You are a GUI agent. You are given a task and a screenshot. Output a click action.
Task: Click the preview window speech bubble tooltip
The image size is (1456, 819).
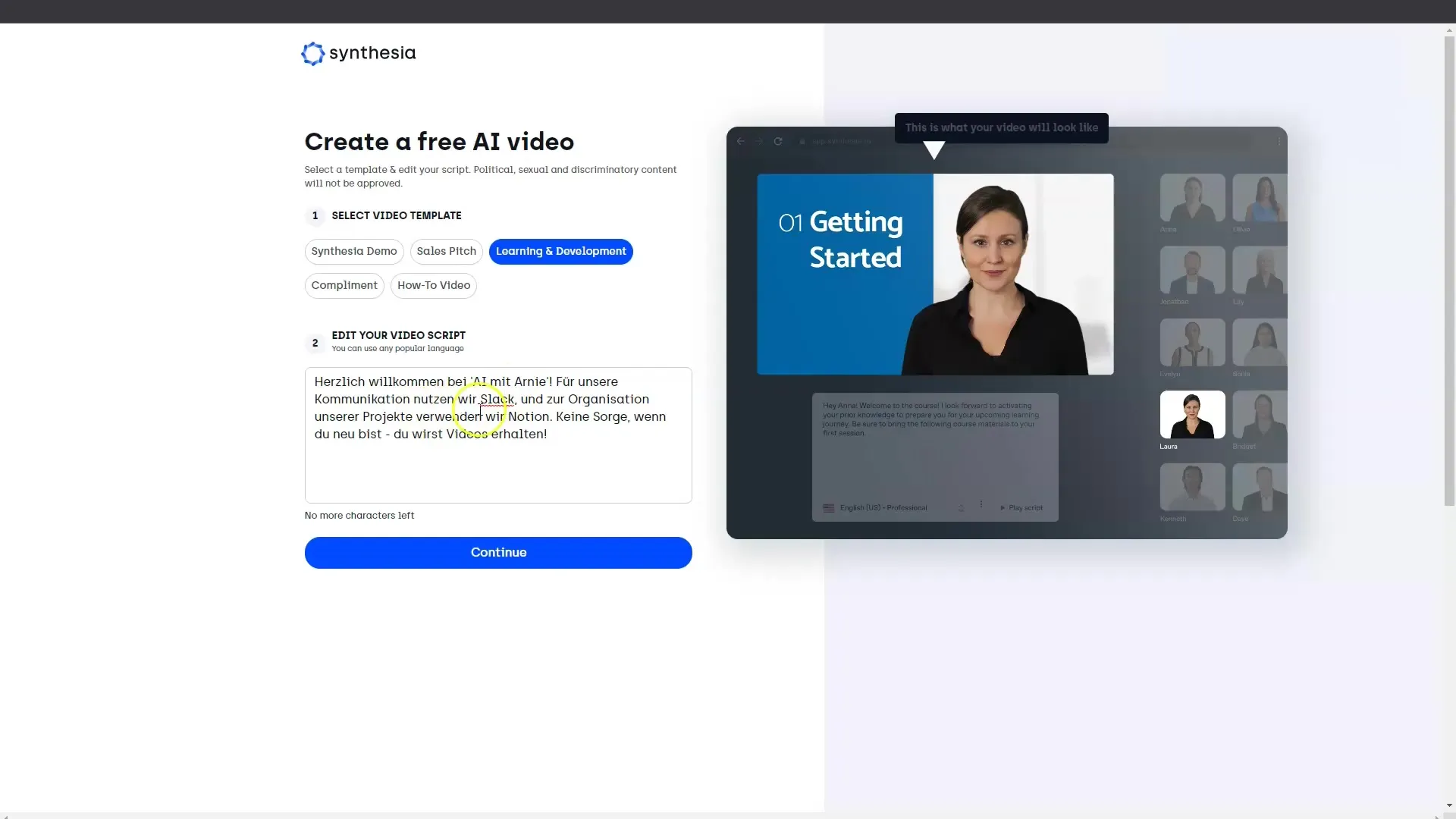pos(1001,127)
